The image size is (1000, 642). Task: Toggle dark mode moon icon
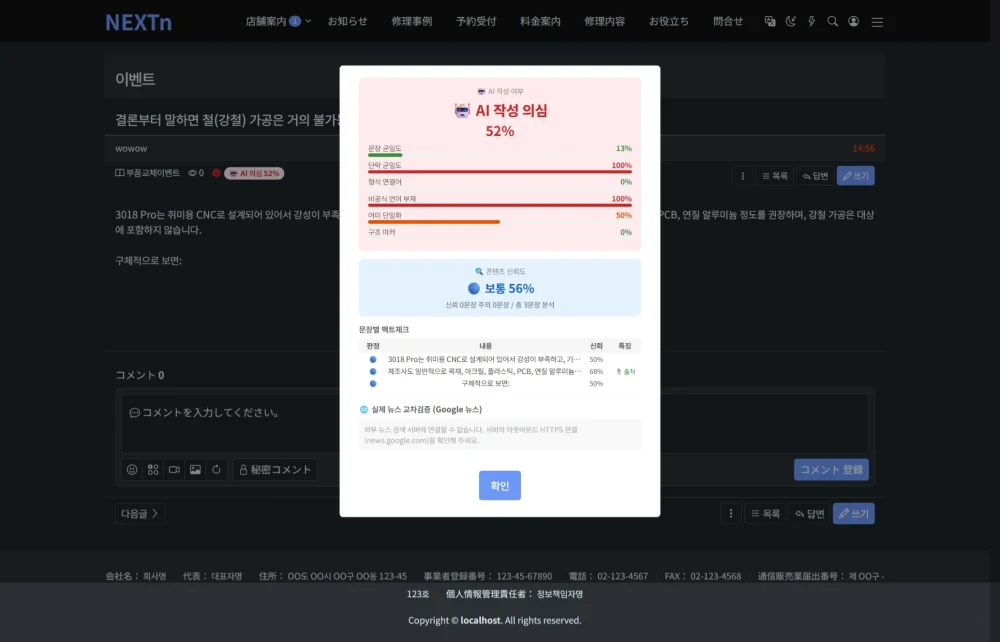click(791, 21)
